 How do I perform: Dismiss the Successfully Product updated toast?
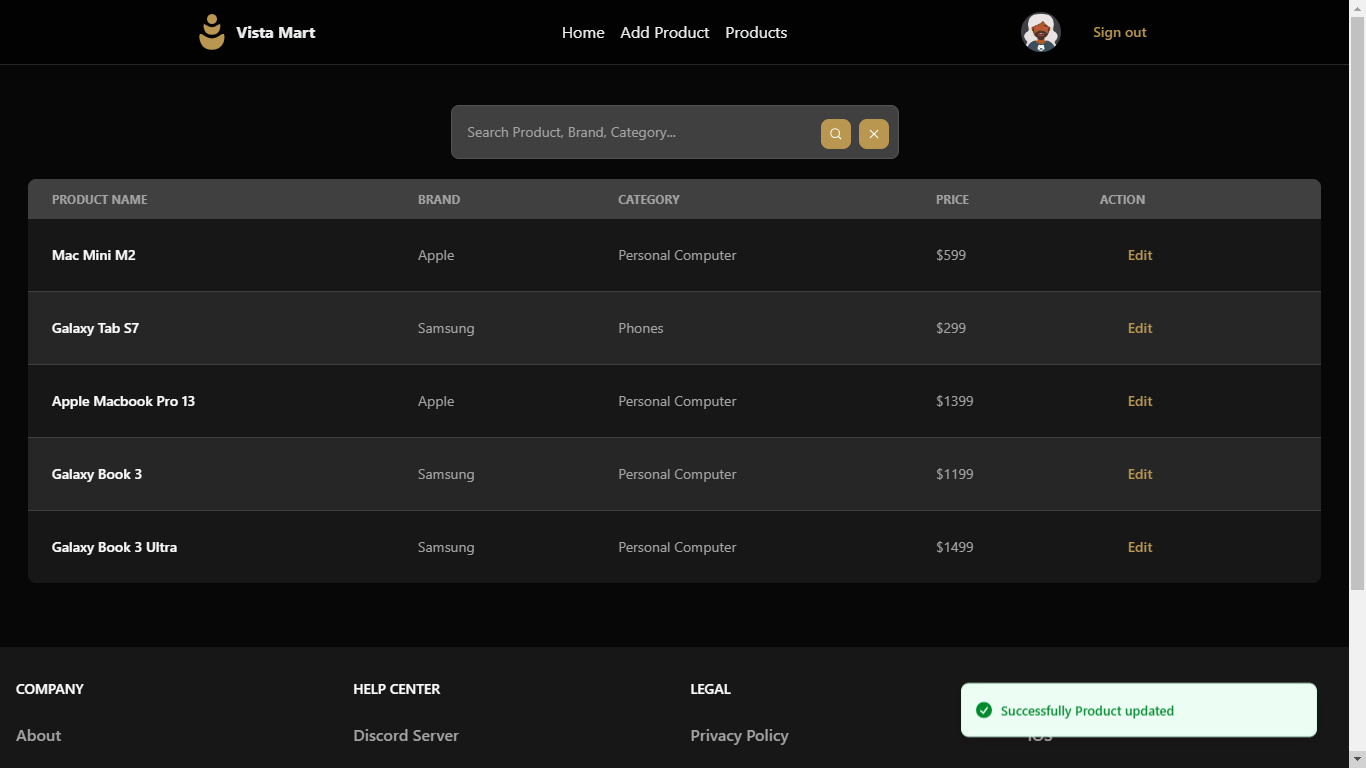pyautogui.click(x=1139, y=710)
